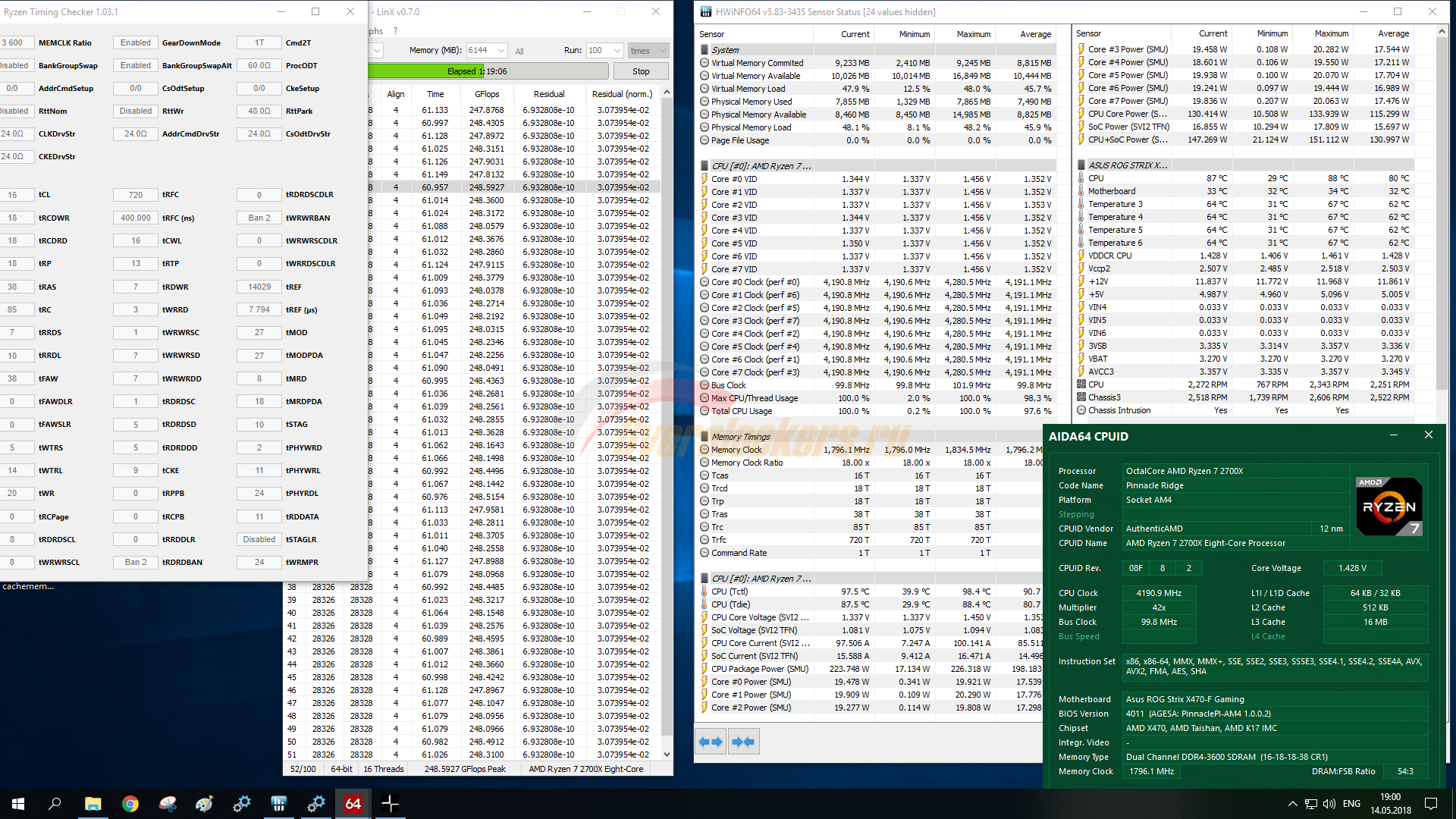Click the Snipping Tool taskbar icon
Image resolution: width=1456 pixels, height=819 pixels.
coord(168,804)
